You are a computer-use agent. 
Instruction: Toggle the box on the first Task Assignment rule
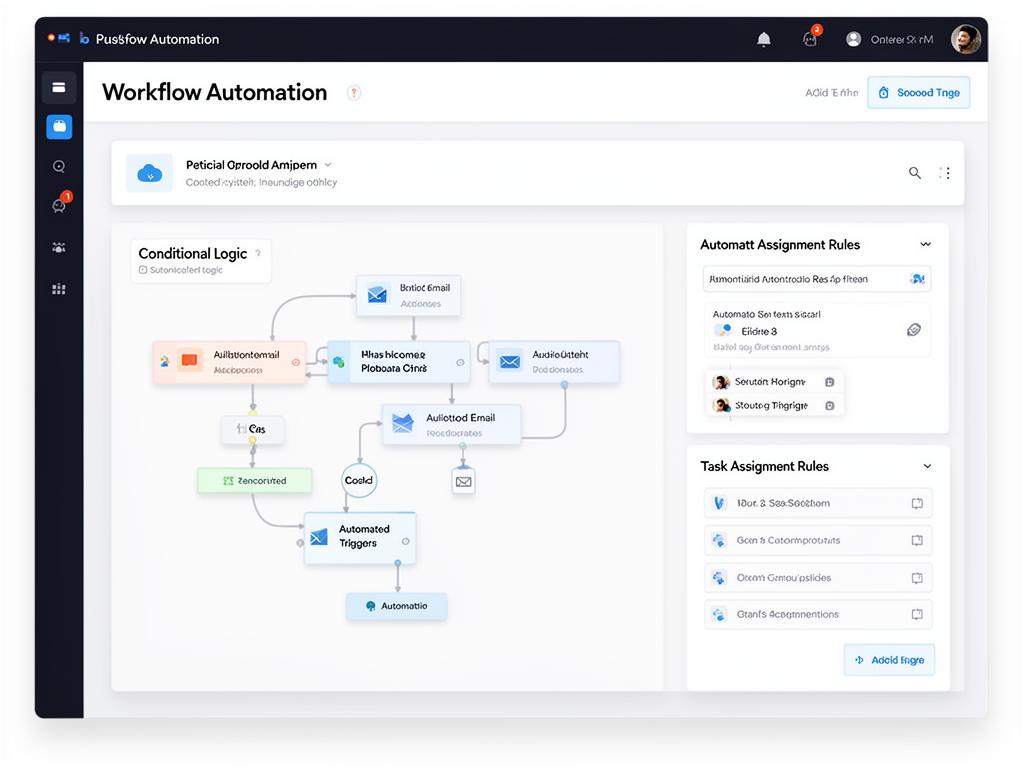(x=916, y=504)
